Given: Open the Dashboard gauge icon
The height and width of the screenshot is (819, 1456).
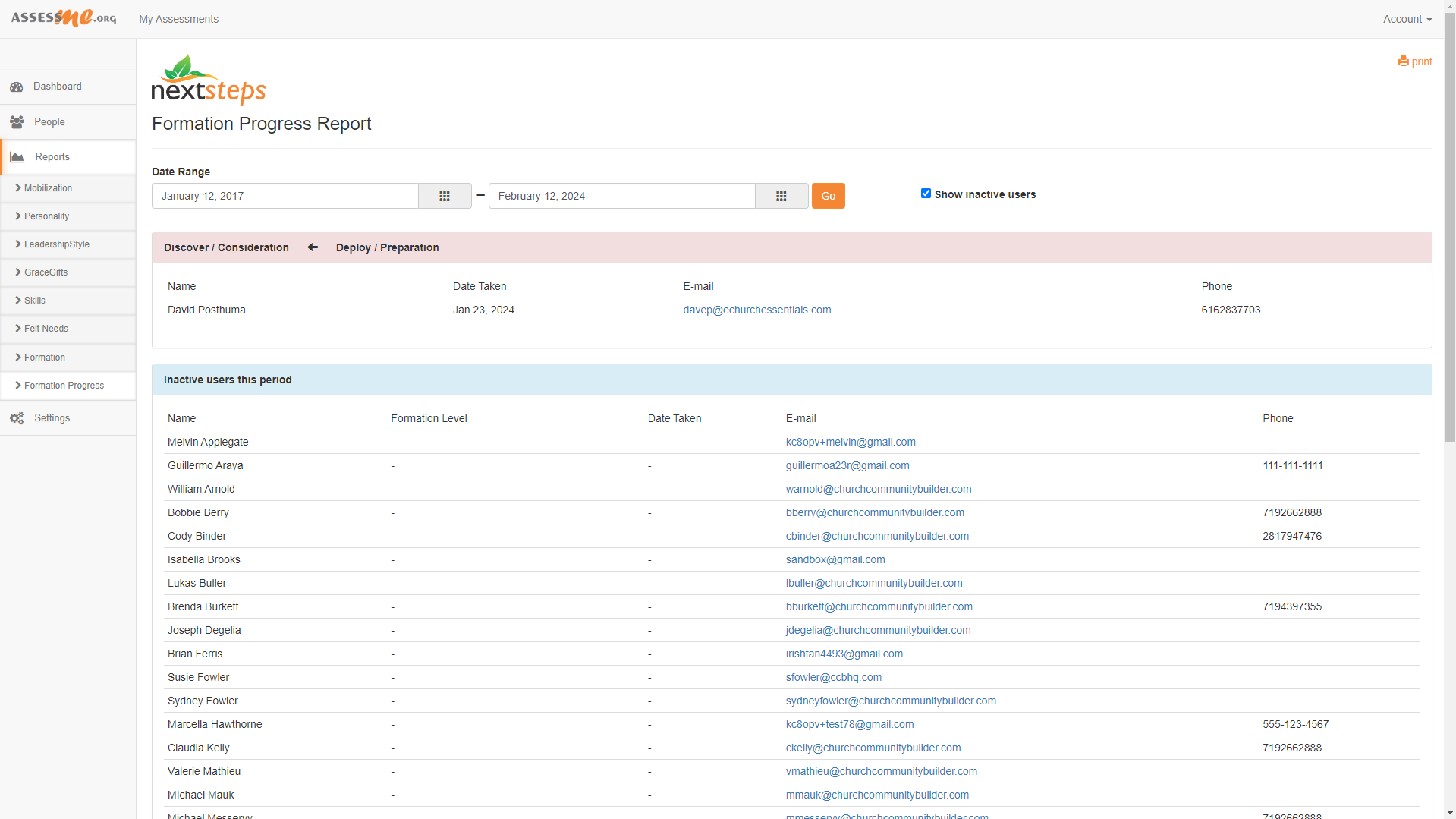Looking at the screenshot, I should 17,87.
